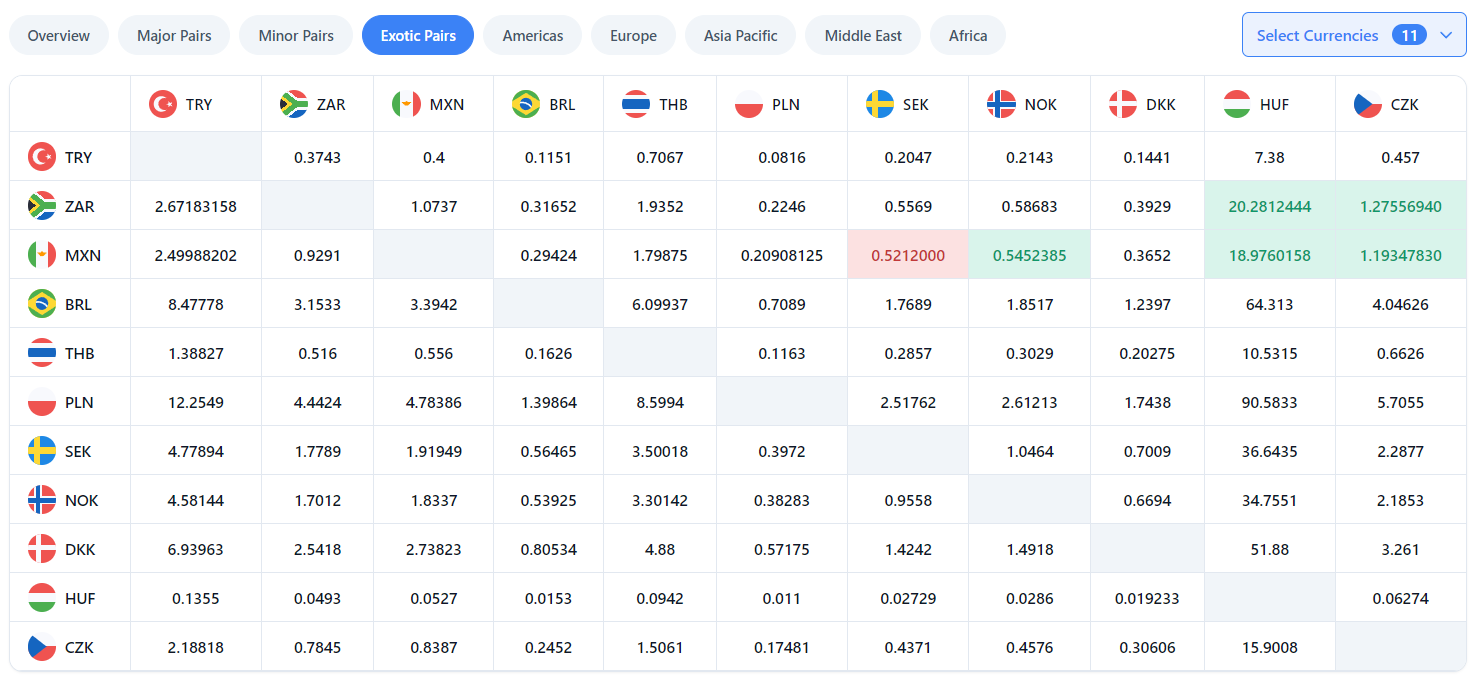Switch to the Asia Pacific tab

[740, 34]
